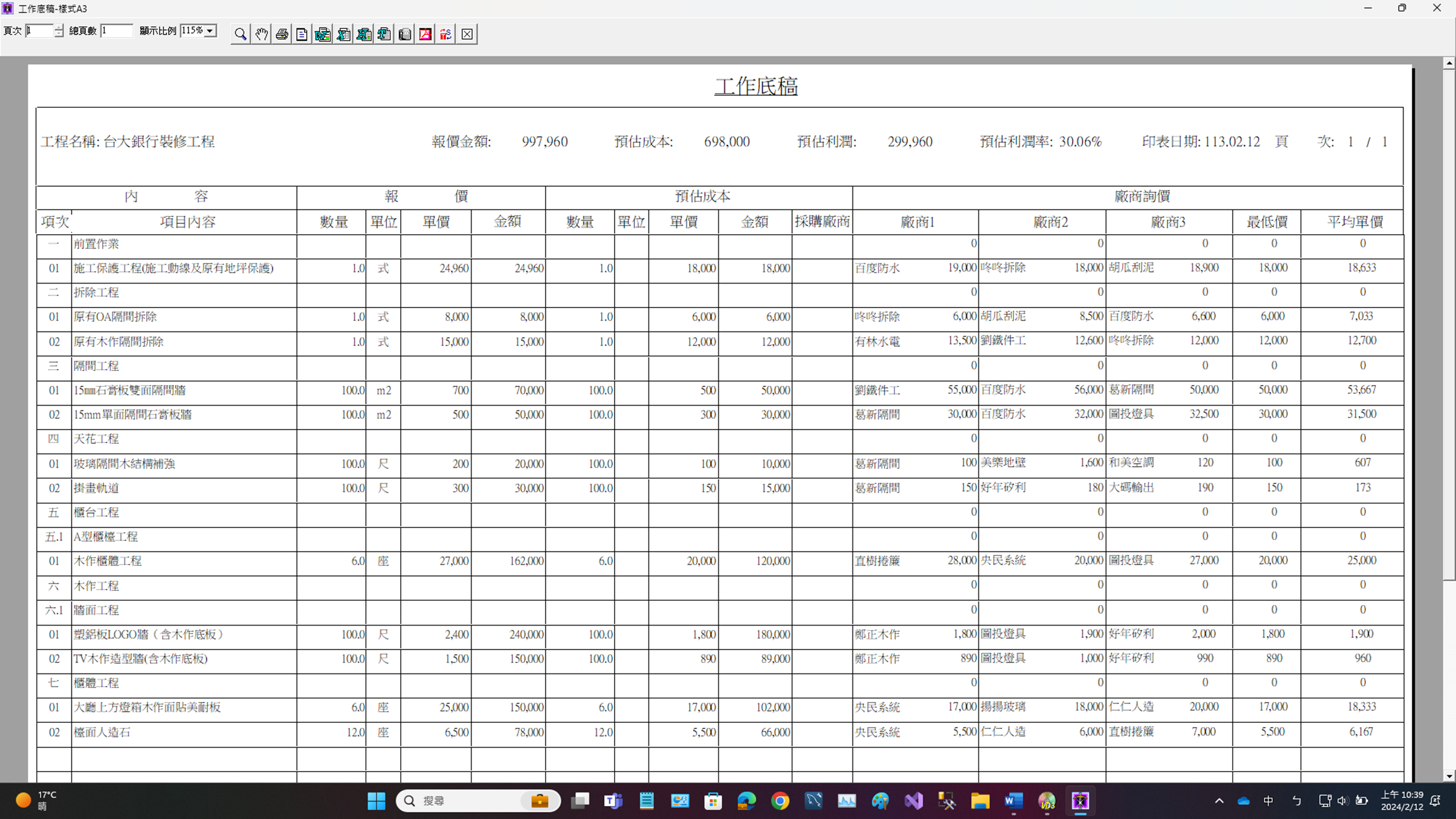Open MySQL Workbench from the taskbar
Viewport: 1456px width, 819px height.
pyautogui.click(x=813, y=801)
